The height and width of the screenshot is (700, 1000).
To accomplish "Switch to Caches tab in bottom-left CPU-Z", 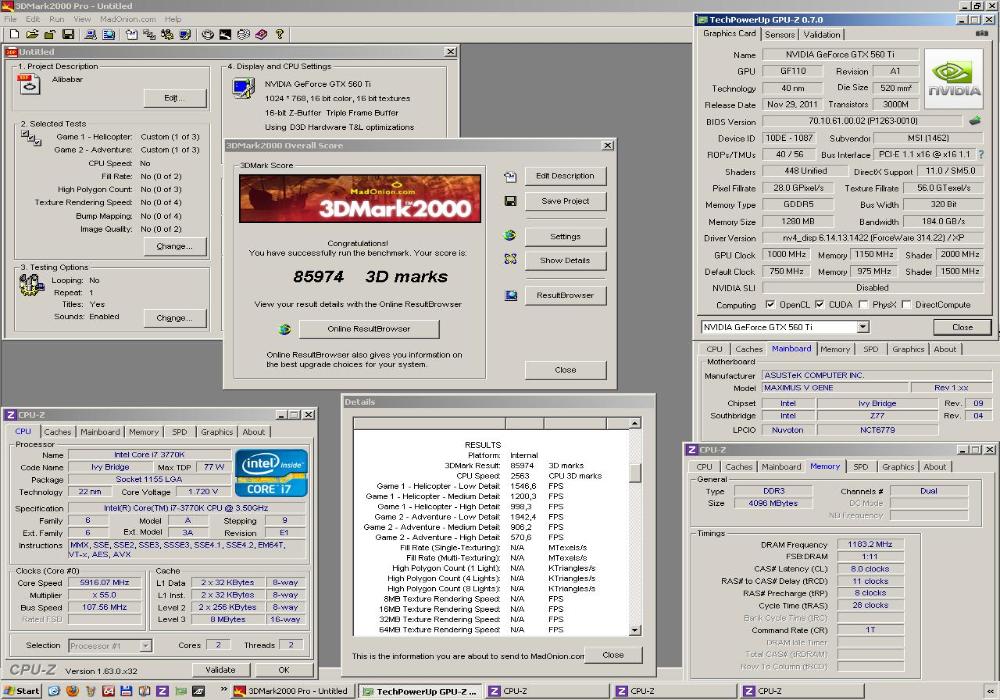I will tap(57, 432).
